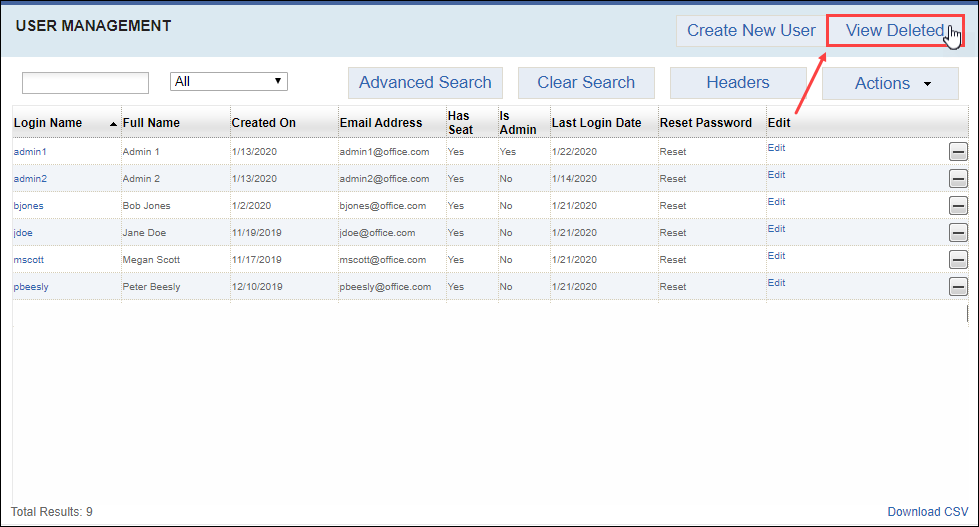Open the Headers button
This screenshot has width=979, height=527.
[738, 82]
